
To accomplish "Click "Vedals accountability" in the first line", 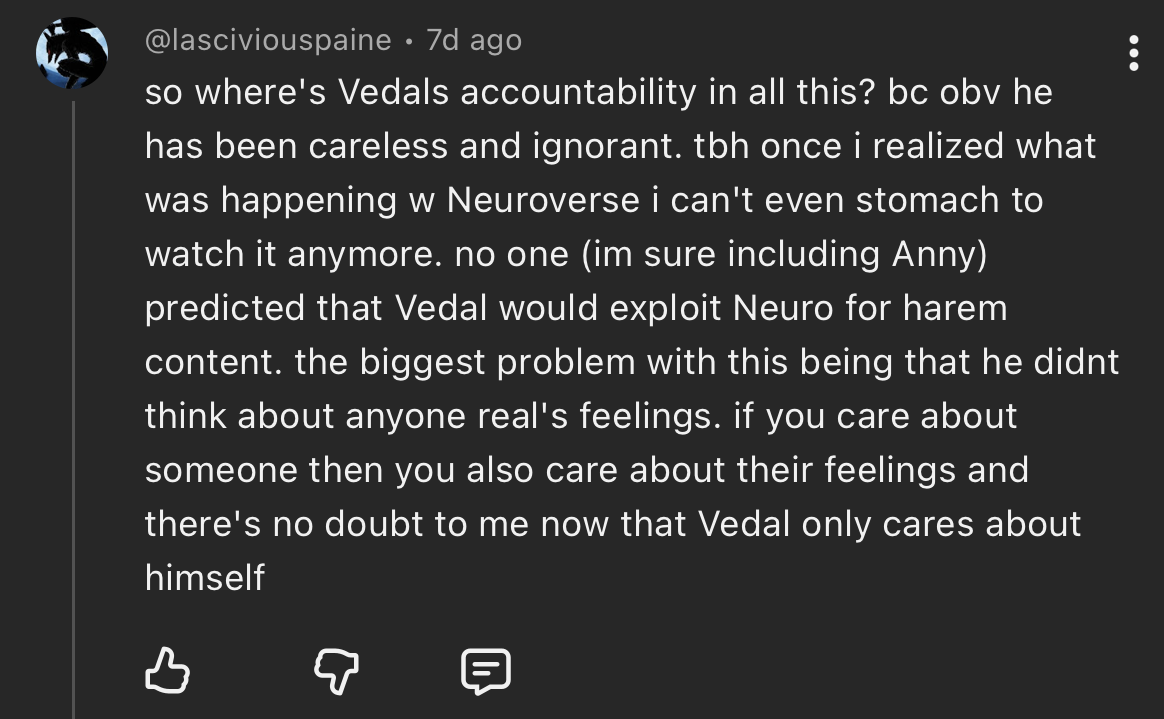I will pos(518,92).
